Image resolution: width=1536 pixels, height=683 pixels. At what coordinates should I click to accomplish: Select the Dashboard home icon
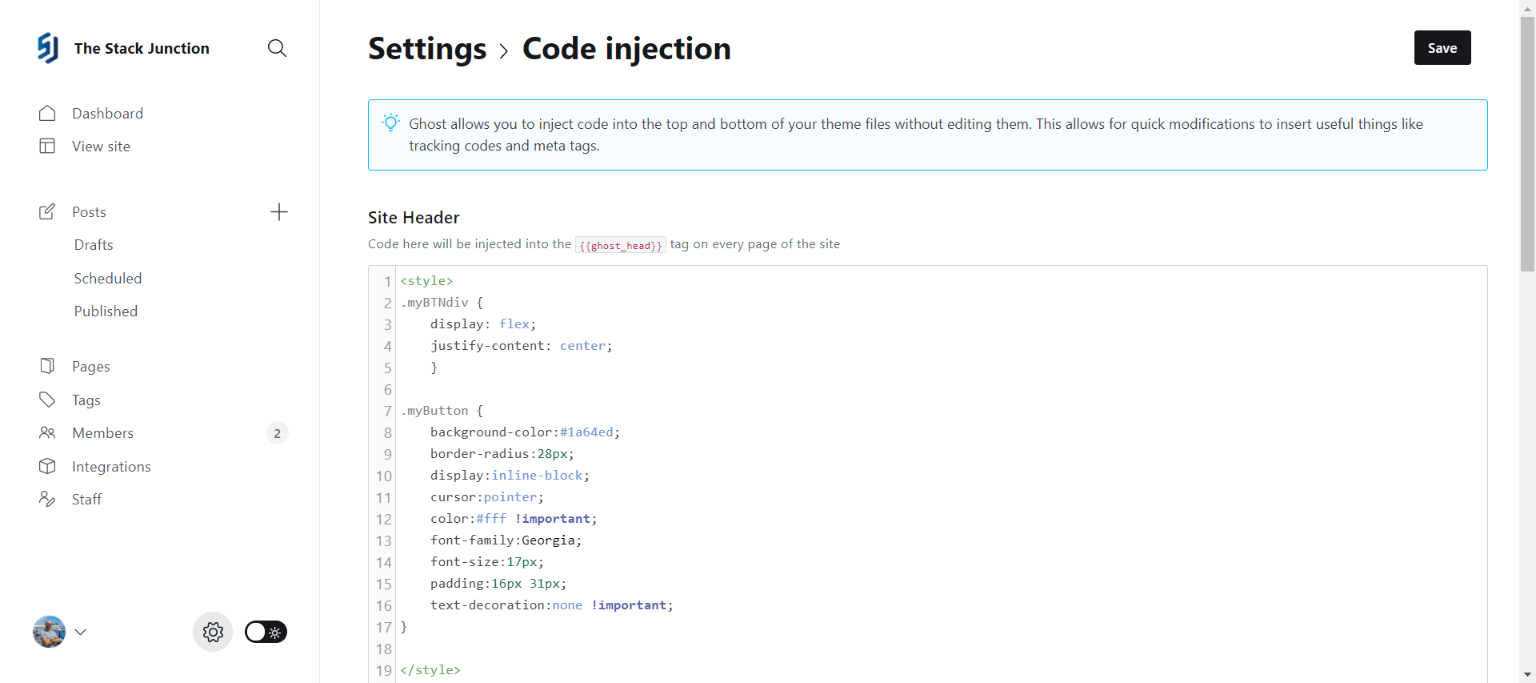pos(47,113)
